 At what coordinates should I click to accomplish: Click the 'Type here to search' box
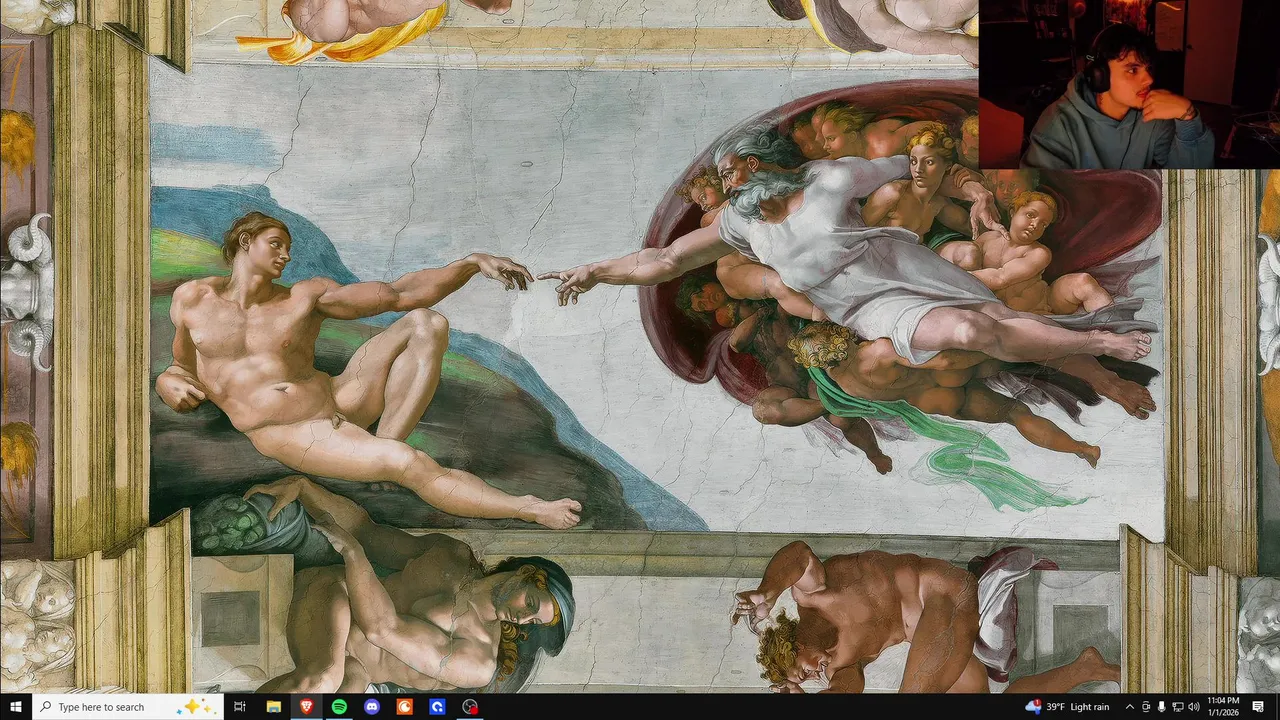point(127,707)
